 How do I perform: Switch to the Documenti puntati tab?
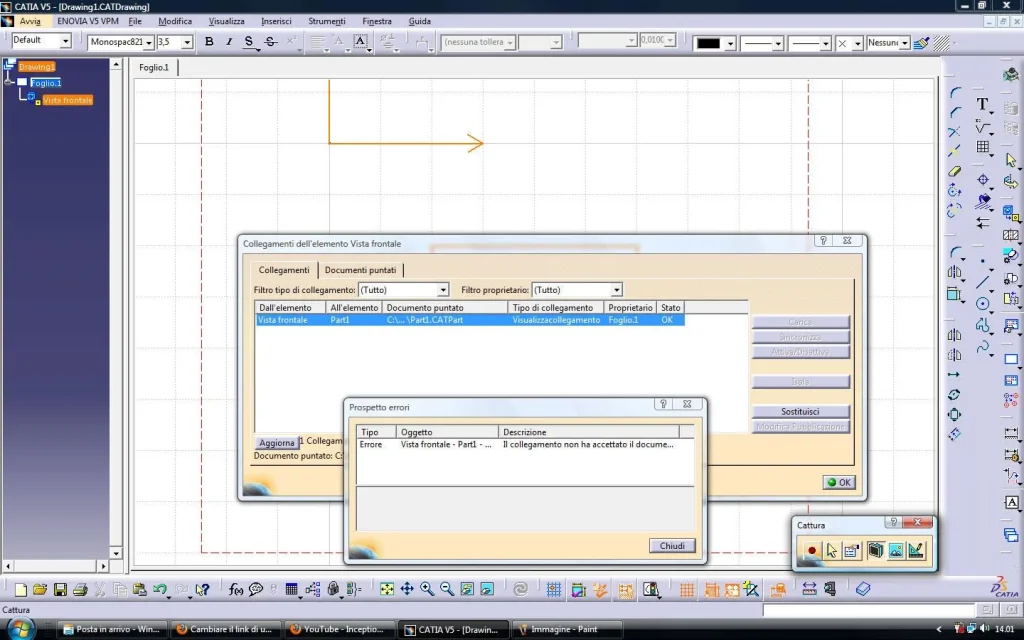click(360, 270)
